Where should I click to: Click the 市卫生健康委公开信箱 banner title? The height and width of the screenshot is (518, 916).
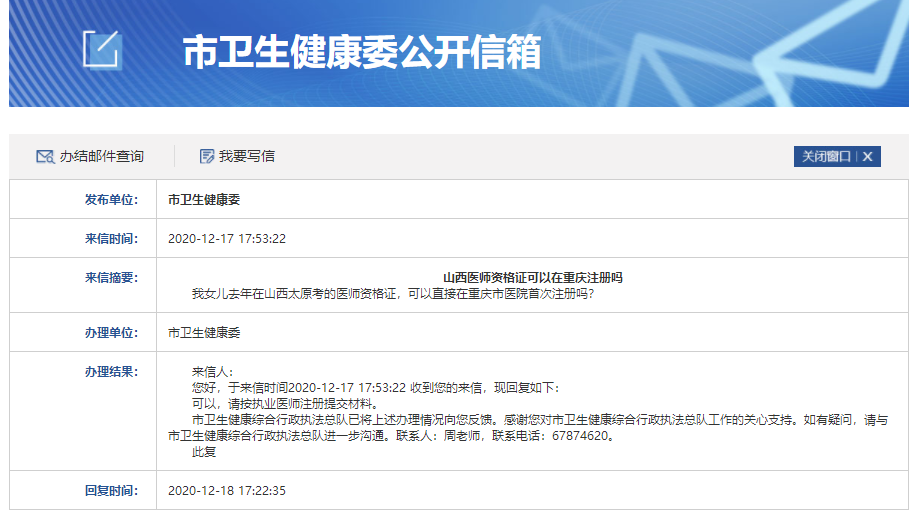(x=361, y=52)
